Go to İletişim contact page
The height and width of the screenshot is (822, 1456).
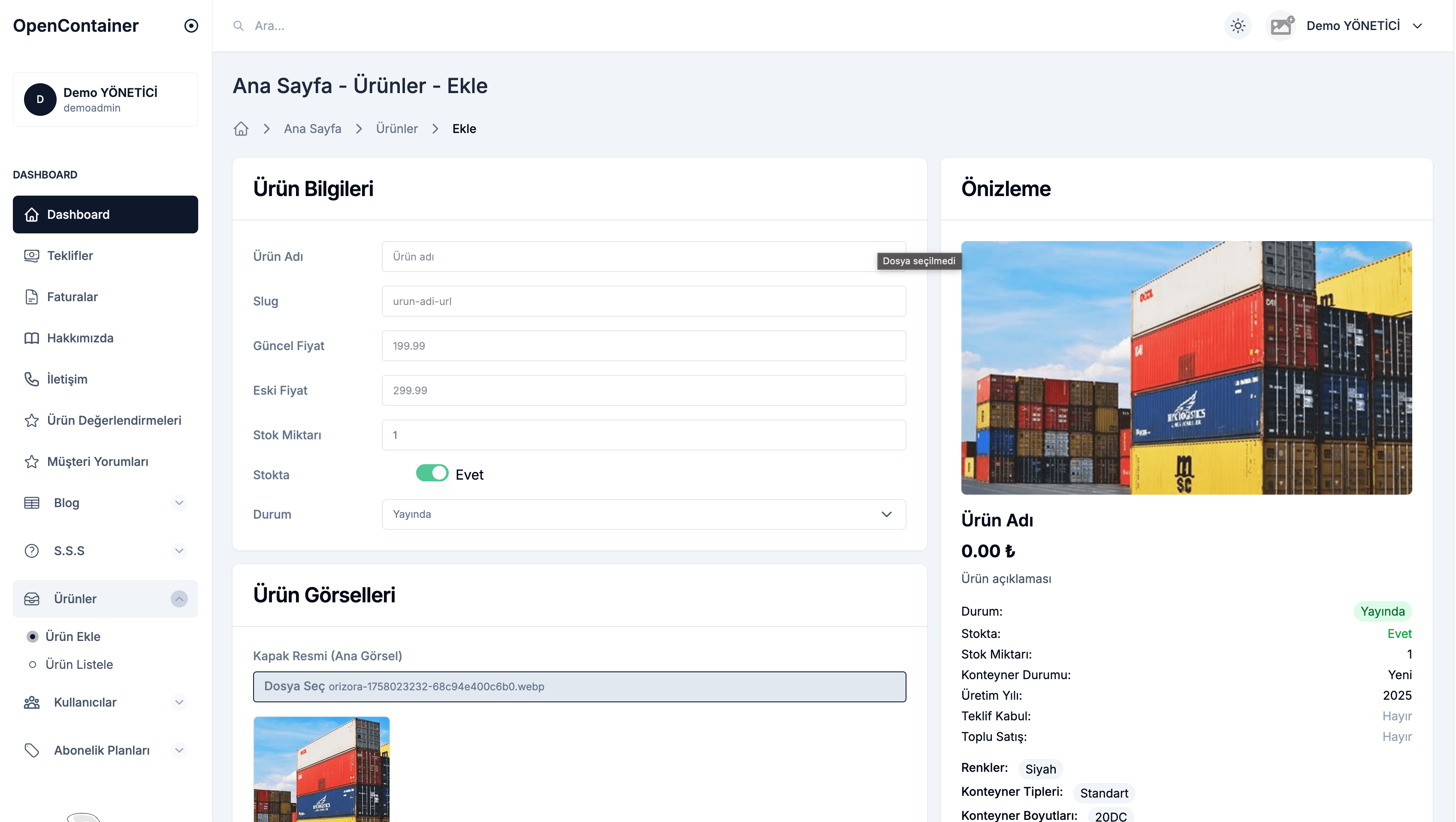[66, 379]
